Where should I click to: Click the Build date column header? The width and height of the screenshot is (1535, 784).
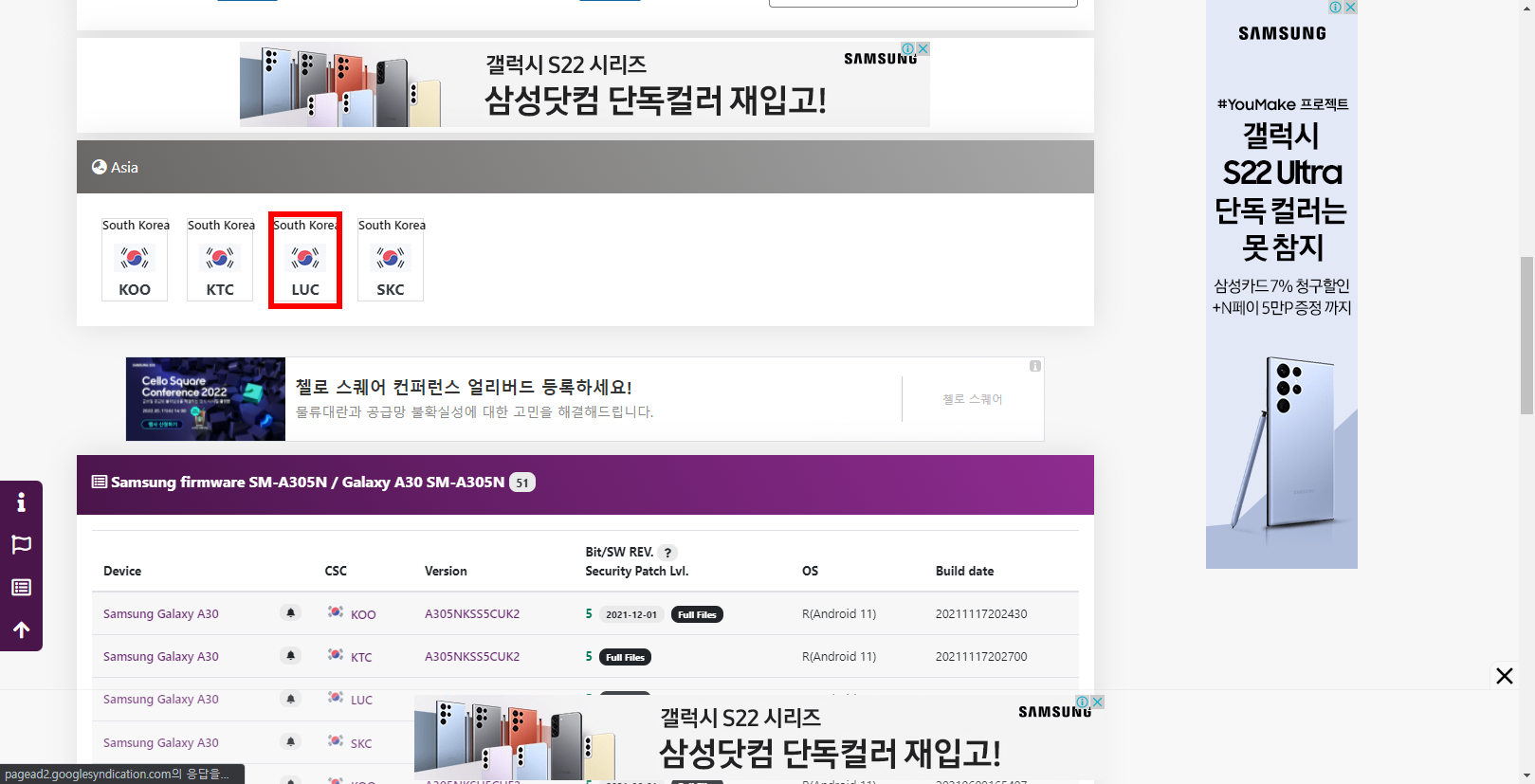pos(964,571)
